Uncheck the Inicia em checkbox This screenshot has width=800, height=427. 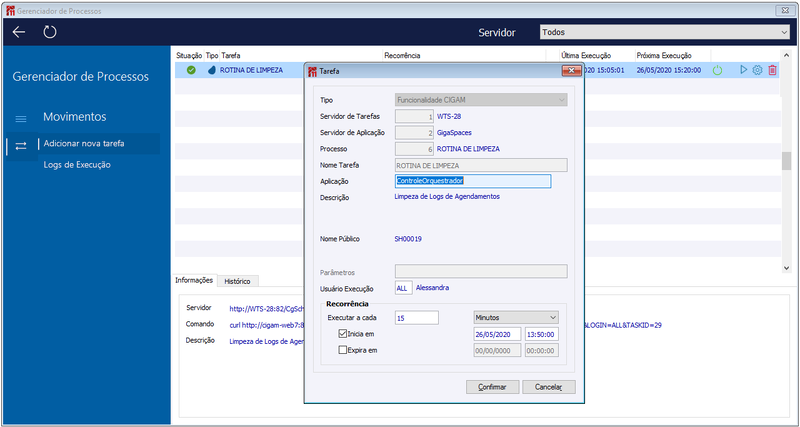pyautogui.click(x=342, y=334)
